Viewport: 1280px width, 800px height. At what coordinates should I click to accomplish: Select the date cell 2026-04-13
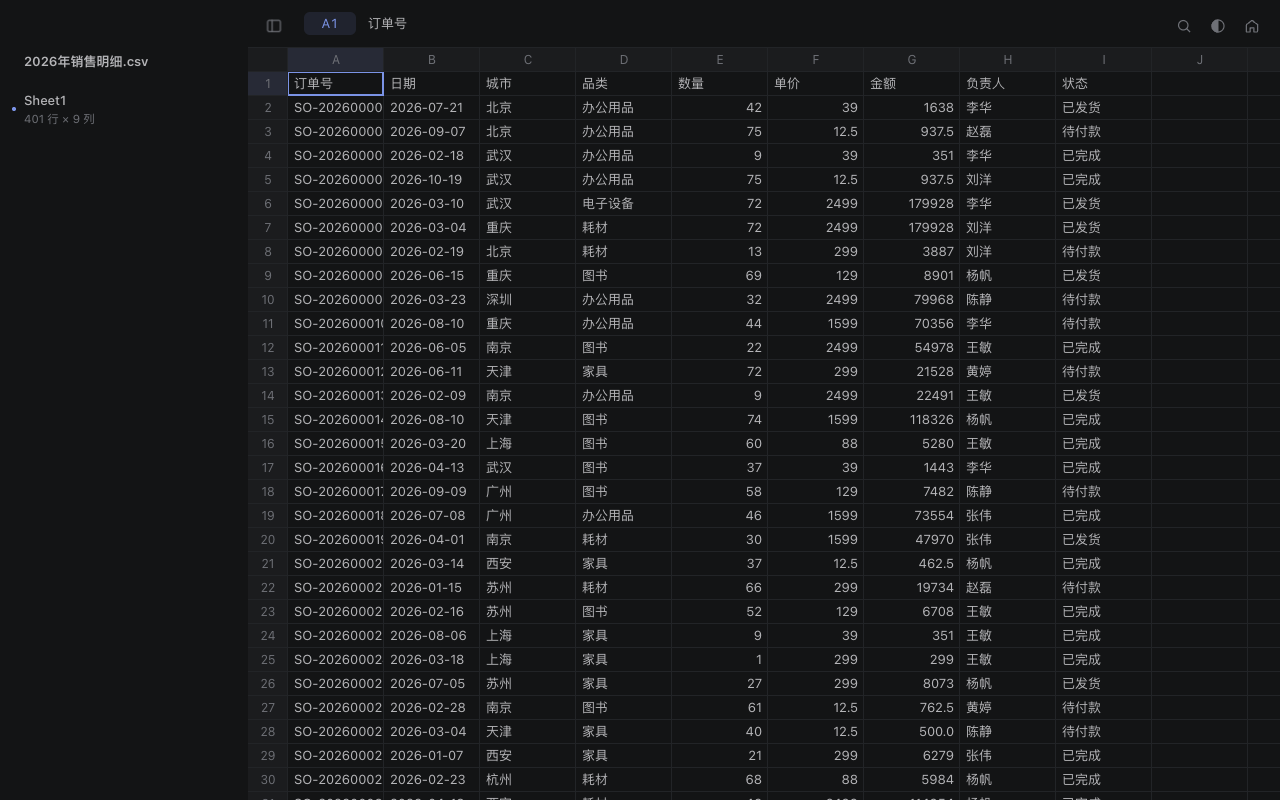tap(432, 468)
